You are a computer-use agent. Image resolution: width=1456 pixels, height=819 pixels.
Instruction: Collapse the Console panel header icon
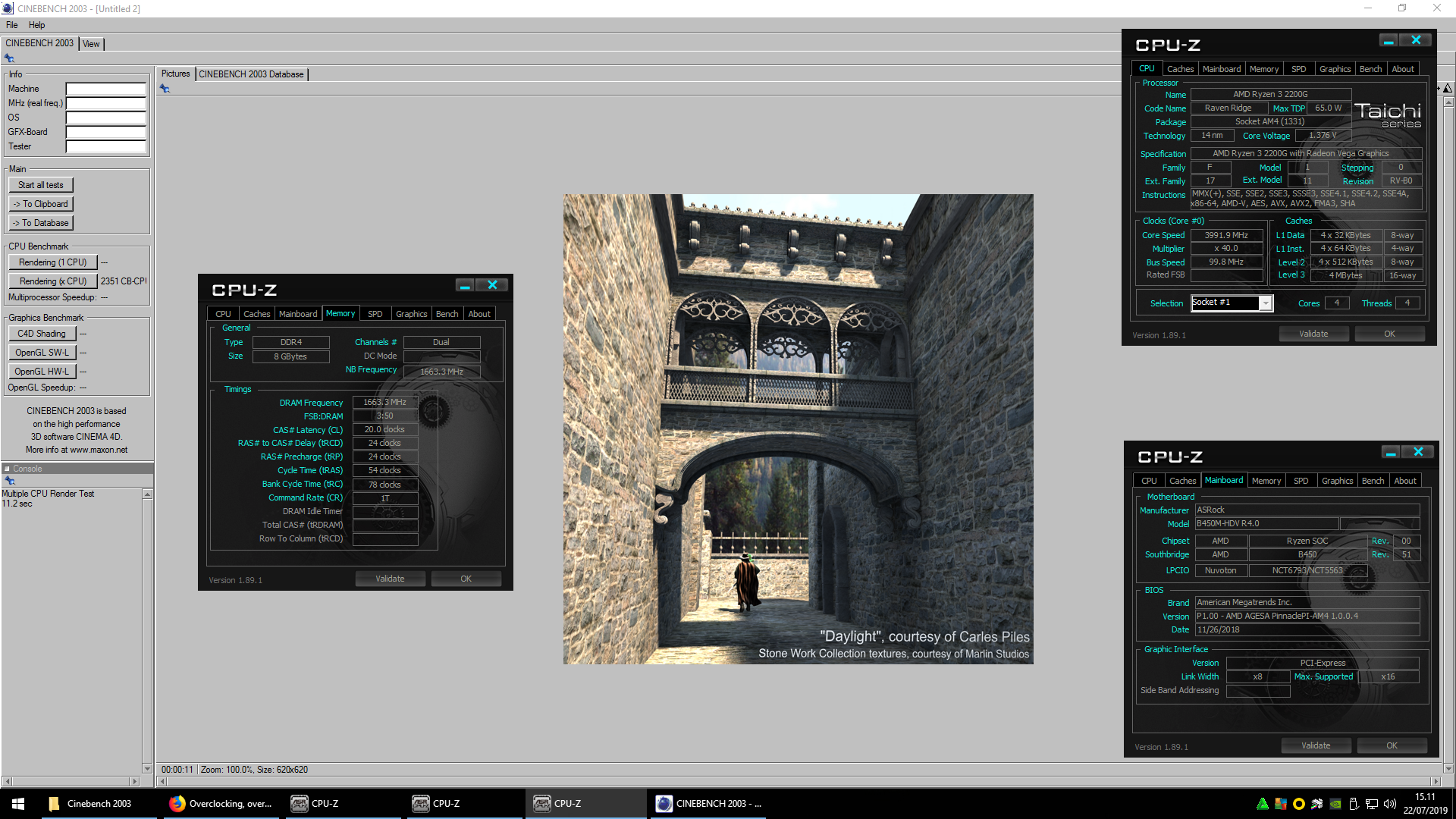(x=7, y=469)
